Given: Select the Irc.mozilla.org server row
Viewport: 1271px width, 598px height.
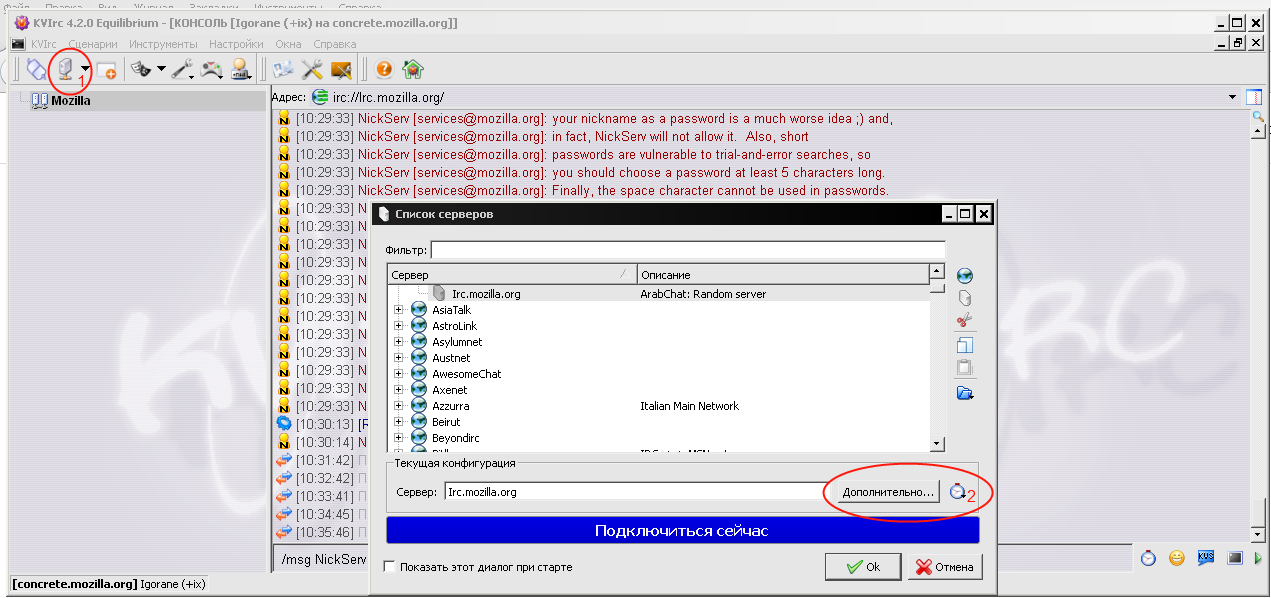Looking at the screenshot, I should point(660,294).
